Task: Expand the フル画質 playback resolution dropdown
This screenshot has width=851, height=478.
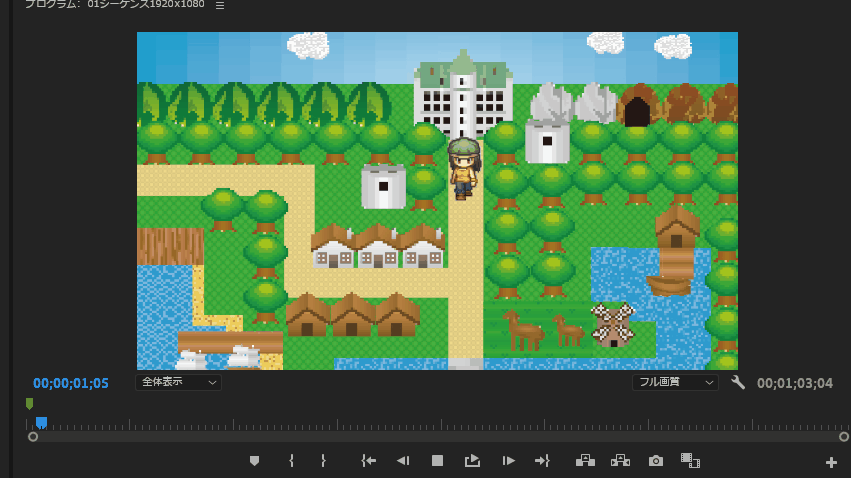Action: pos(675,382)
